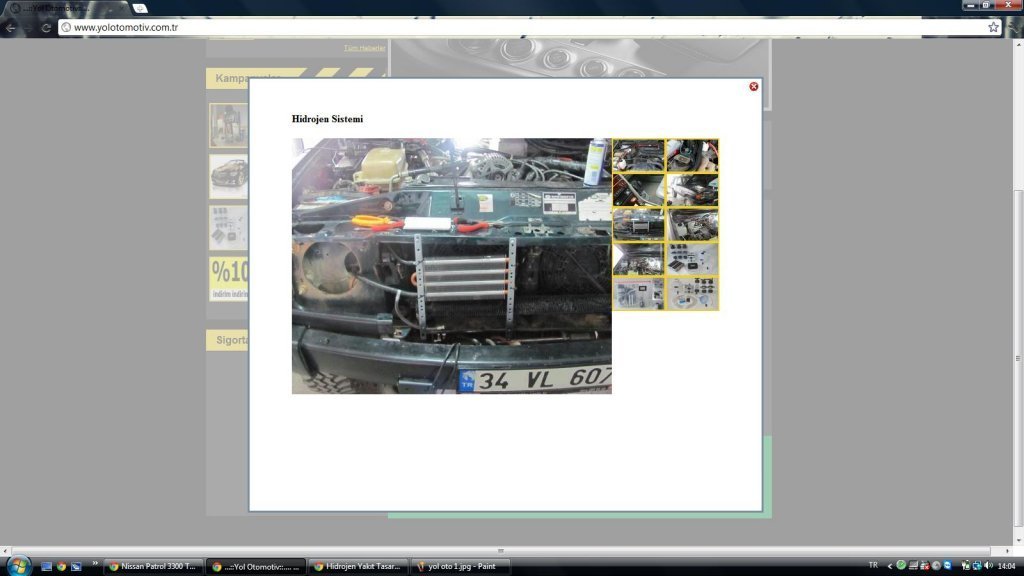1024x576 pixels.
Task: Show hidden system tray icons arrow
Action: point(890,566)
